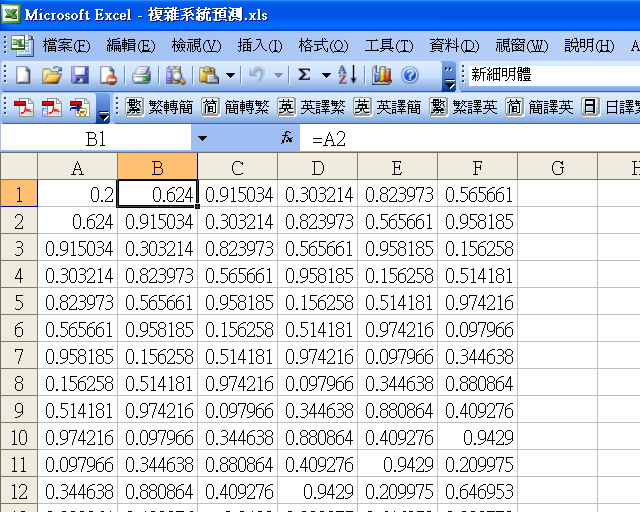Save the workbook with the floppy icon

click(80, 75)
